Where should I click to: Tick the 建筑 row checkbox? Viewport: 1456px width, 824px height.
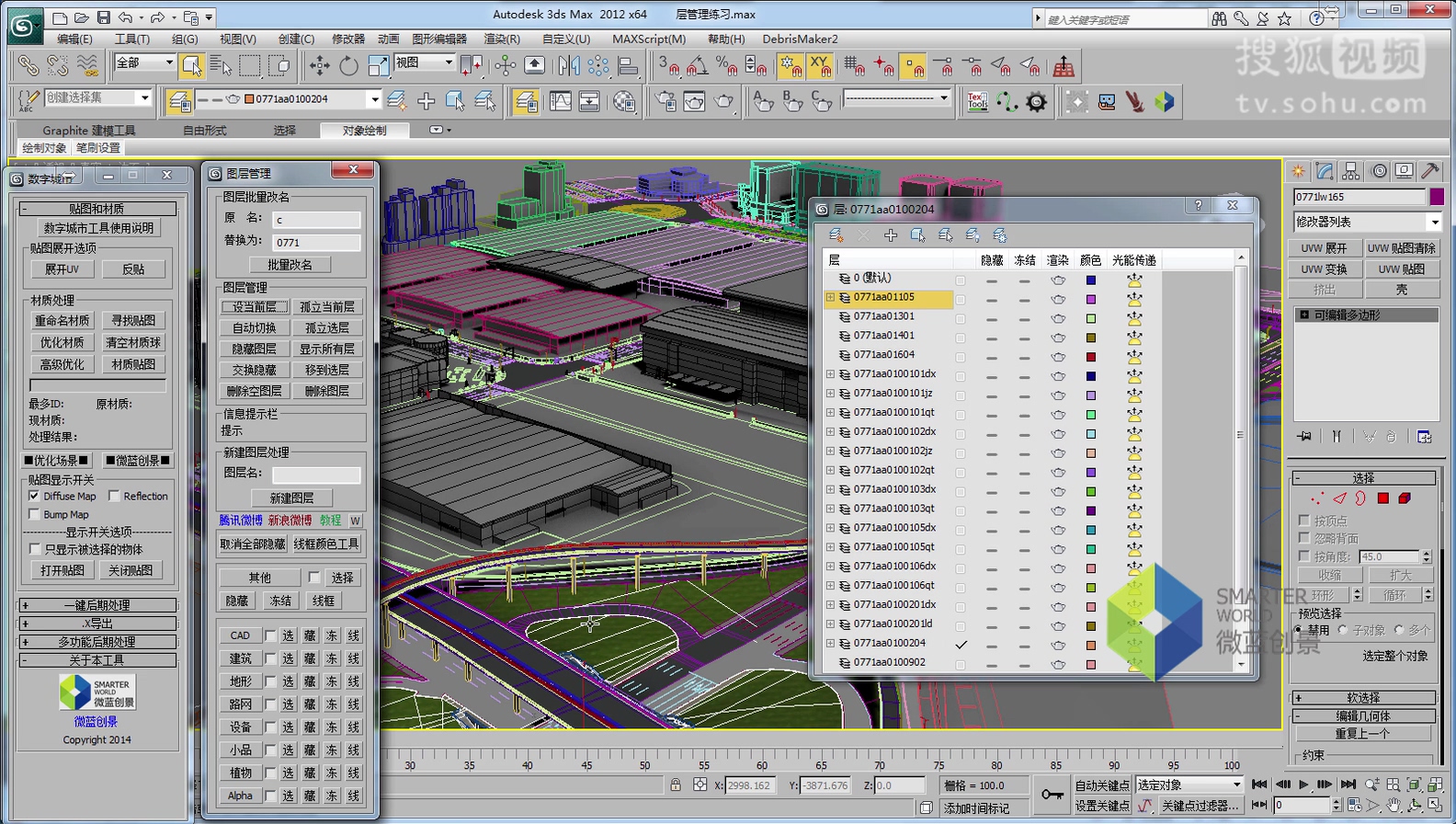coord(270,658)
